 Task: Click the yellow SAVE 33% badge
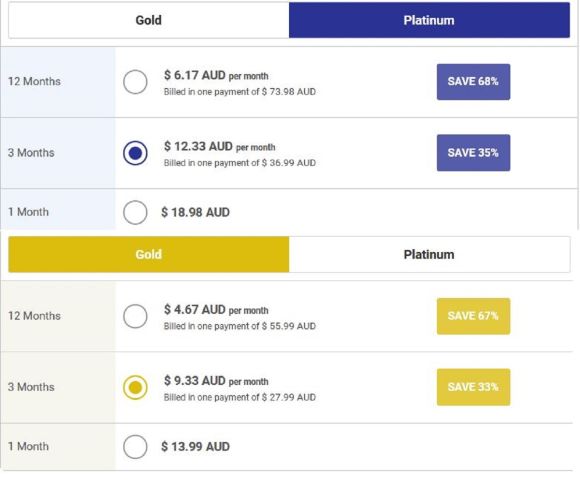(x=473, y=387)
